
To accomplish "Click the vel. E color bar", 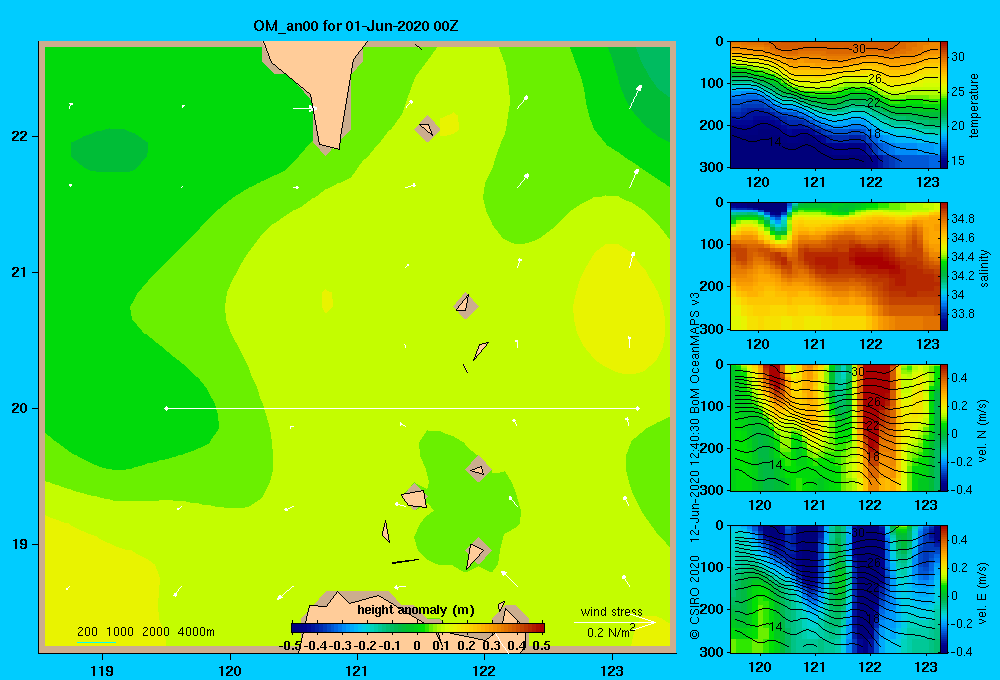I will 944,589.
